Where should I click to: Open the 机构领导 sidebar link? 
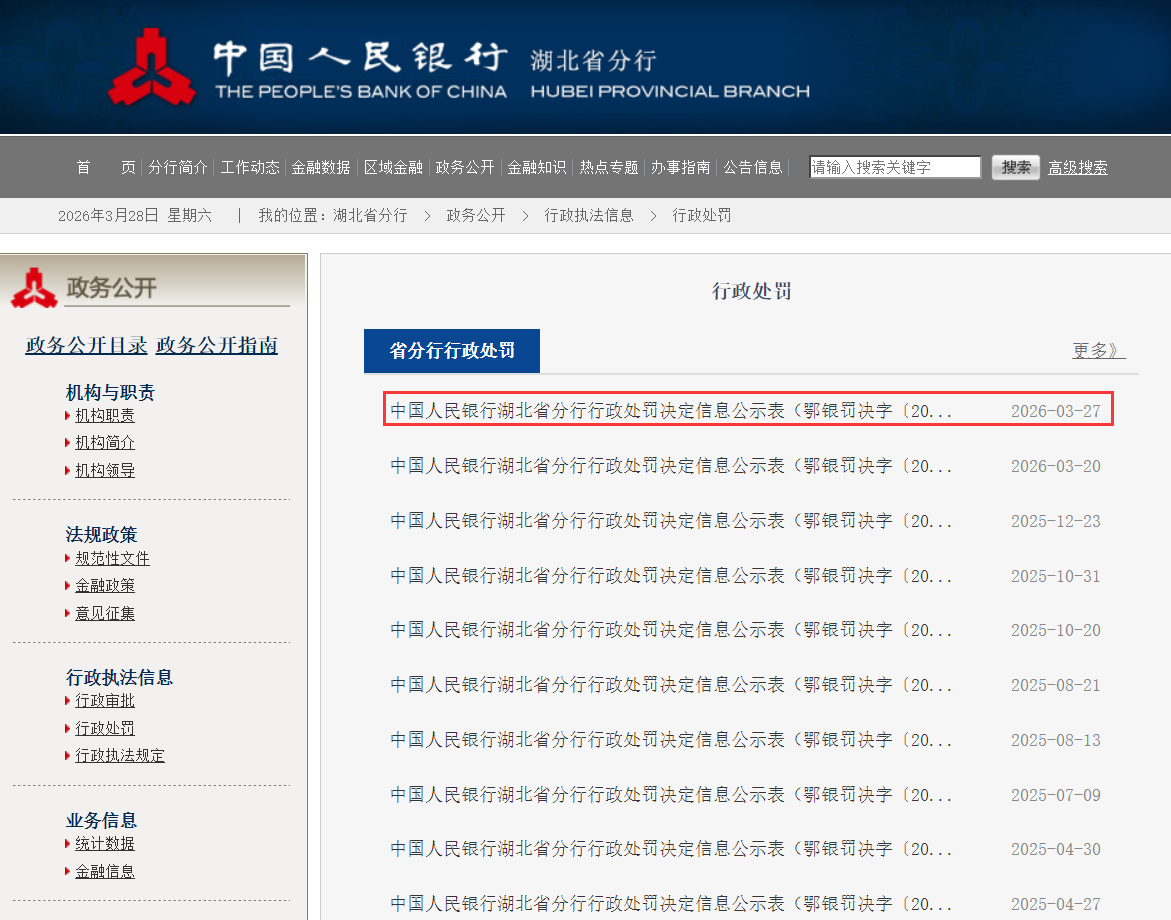point(105,470)
